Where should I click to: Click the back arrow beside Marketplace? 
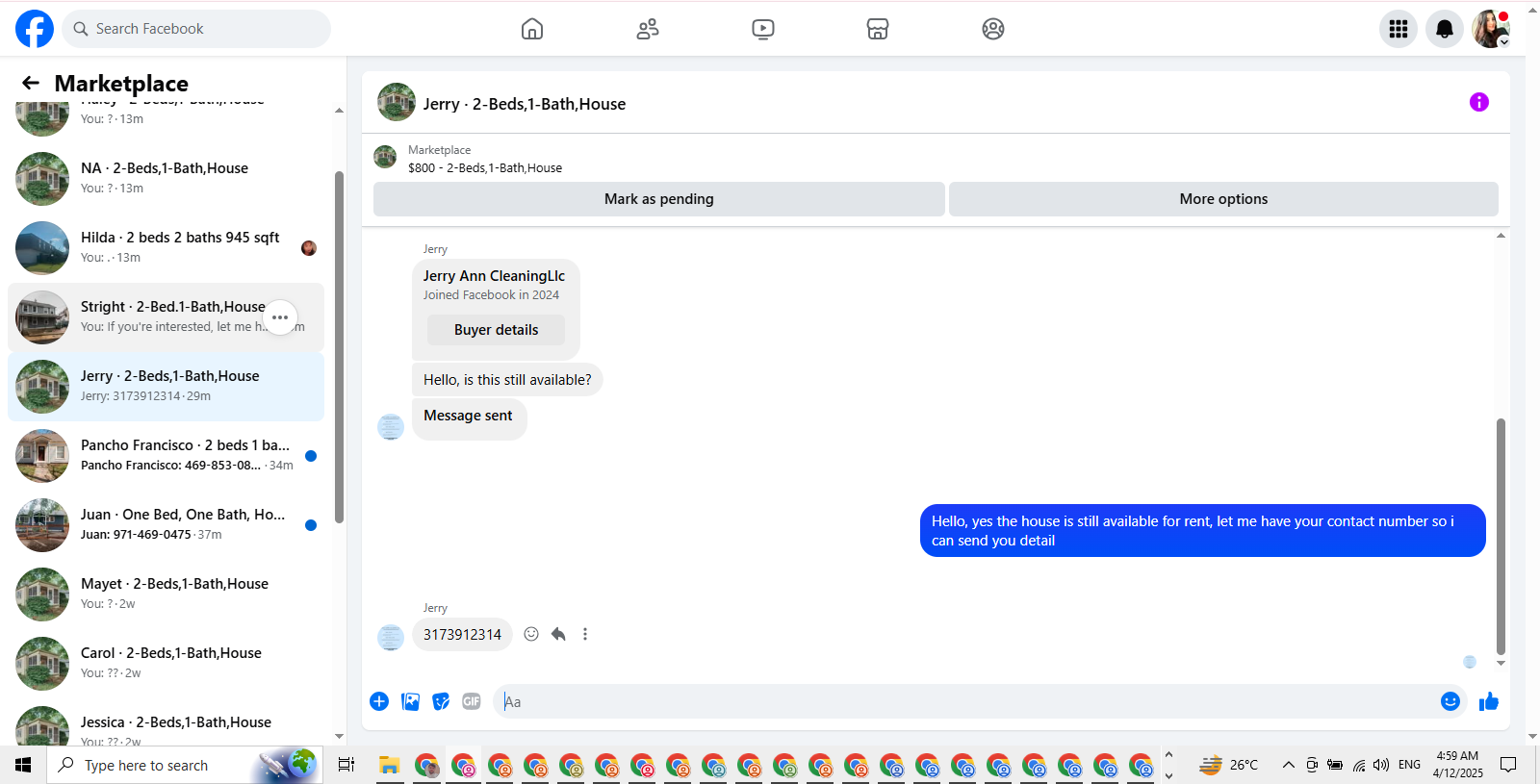tap(31, 83)
